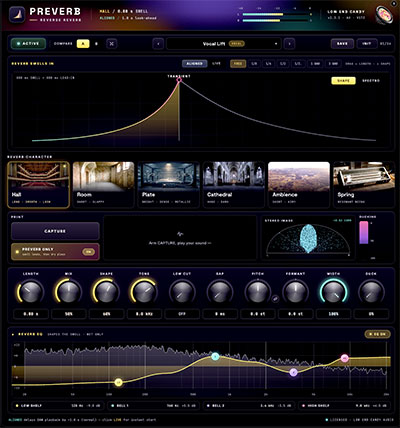
Task: Select compare slot A
Action: [x=83, y=44]
